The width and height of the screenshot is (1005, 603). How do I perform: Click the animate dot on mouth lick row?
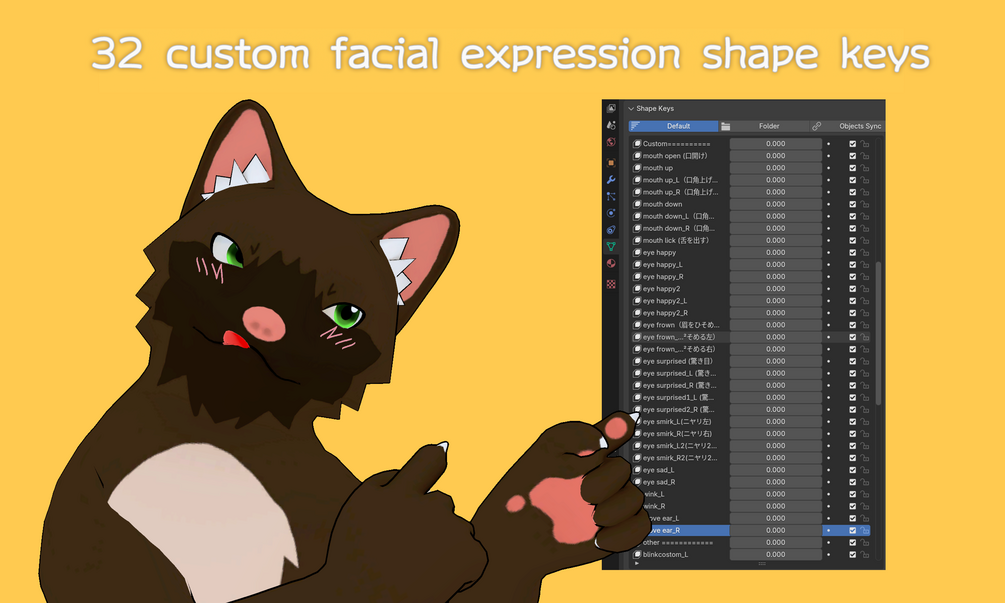pos(828,240)
